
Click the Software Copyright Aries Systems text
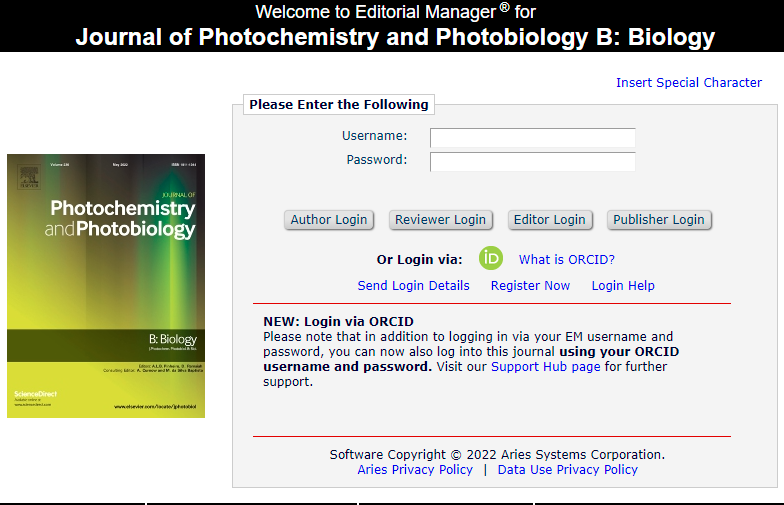(x=497, y=455)
